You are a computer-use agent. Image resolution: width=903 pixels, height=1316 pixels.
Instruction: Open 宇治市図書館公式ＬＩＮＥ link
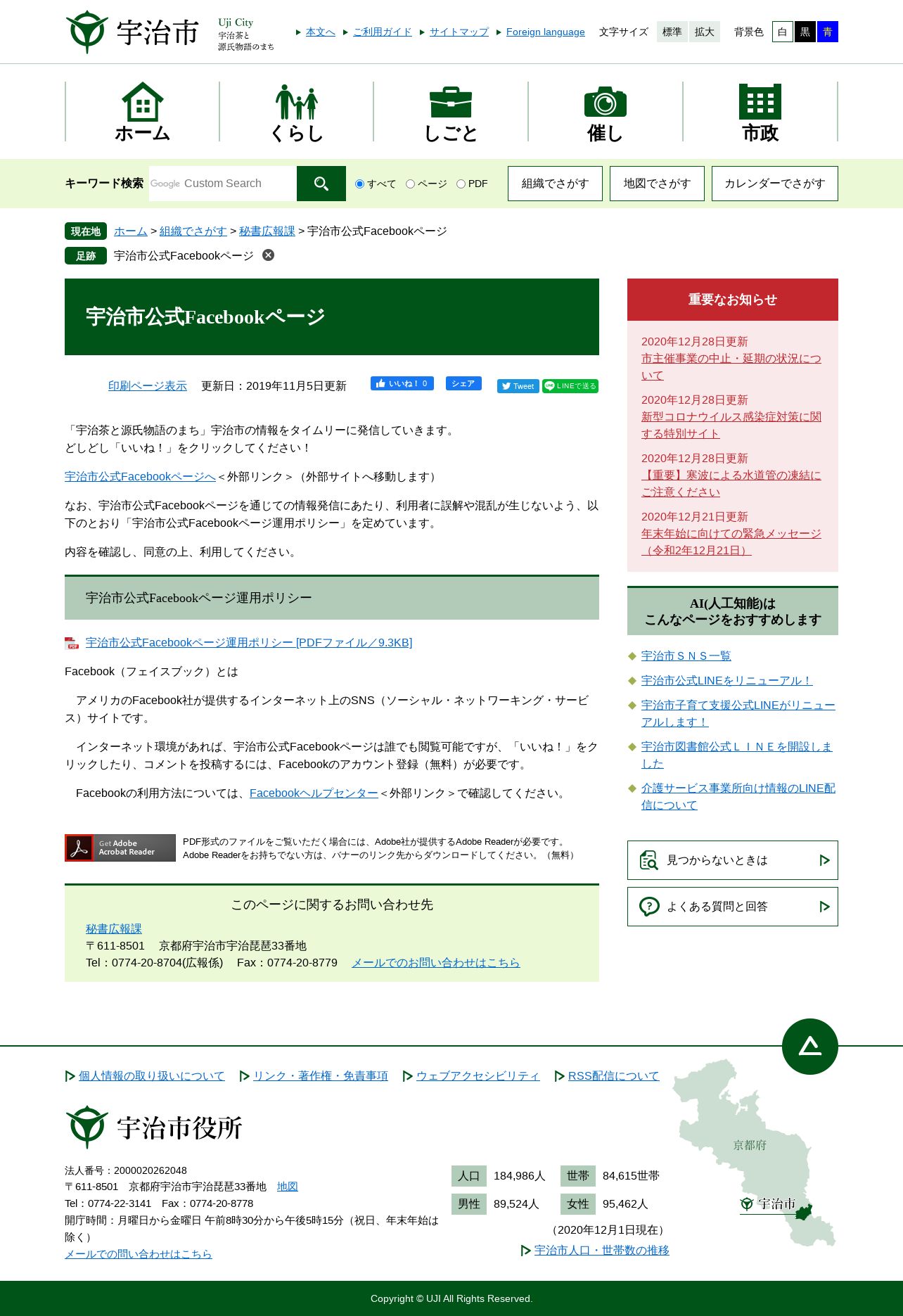[x=737, y=755]
